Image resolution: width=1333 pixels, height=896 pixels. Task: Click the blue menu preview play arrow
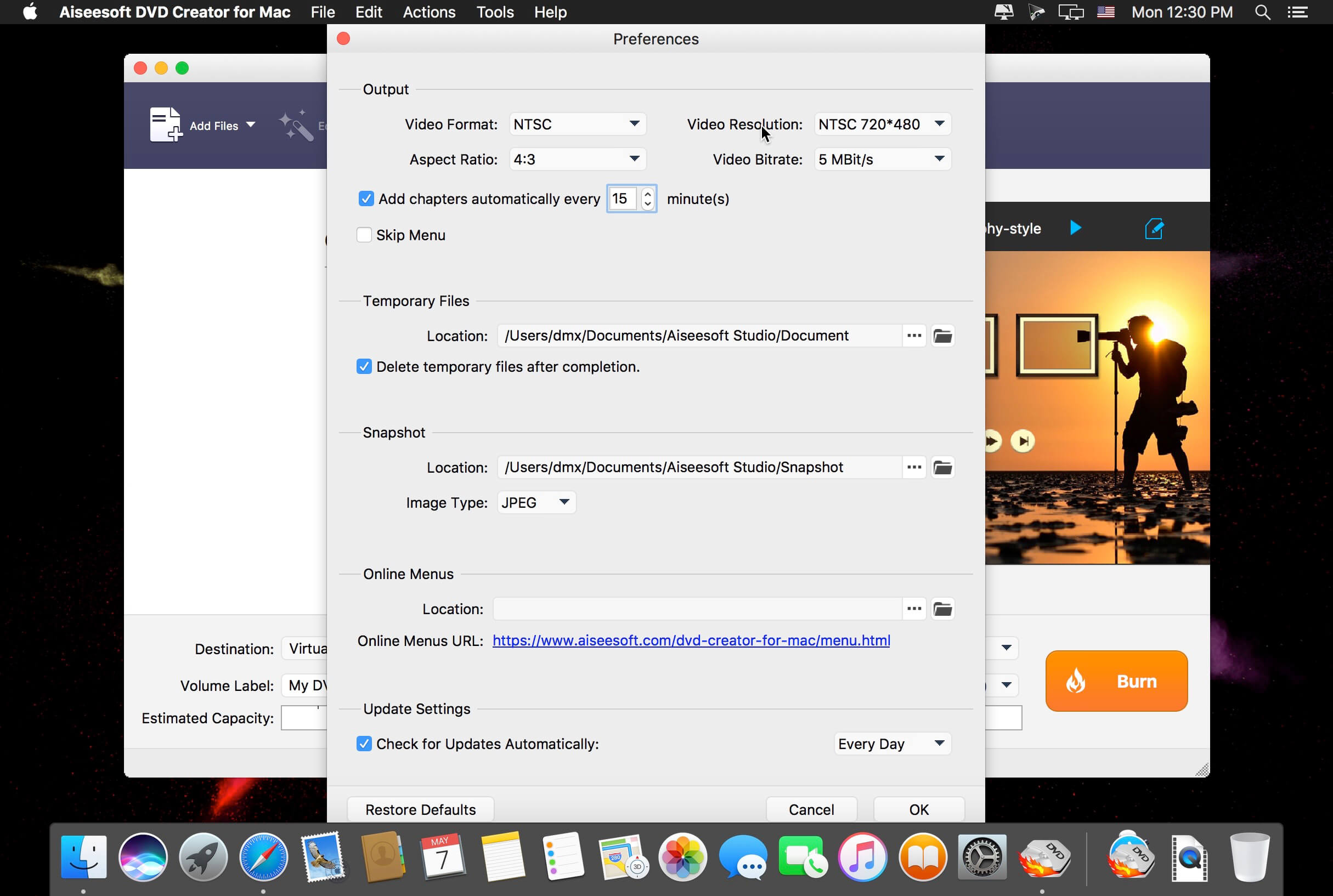(x=1075, y=228)
